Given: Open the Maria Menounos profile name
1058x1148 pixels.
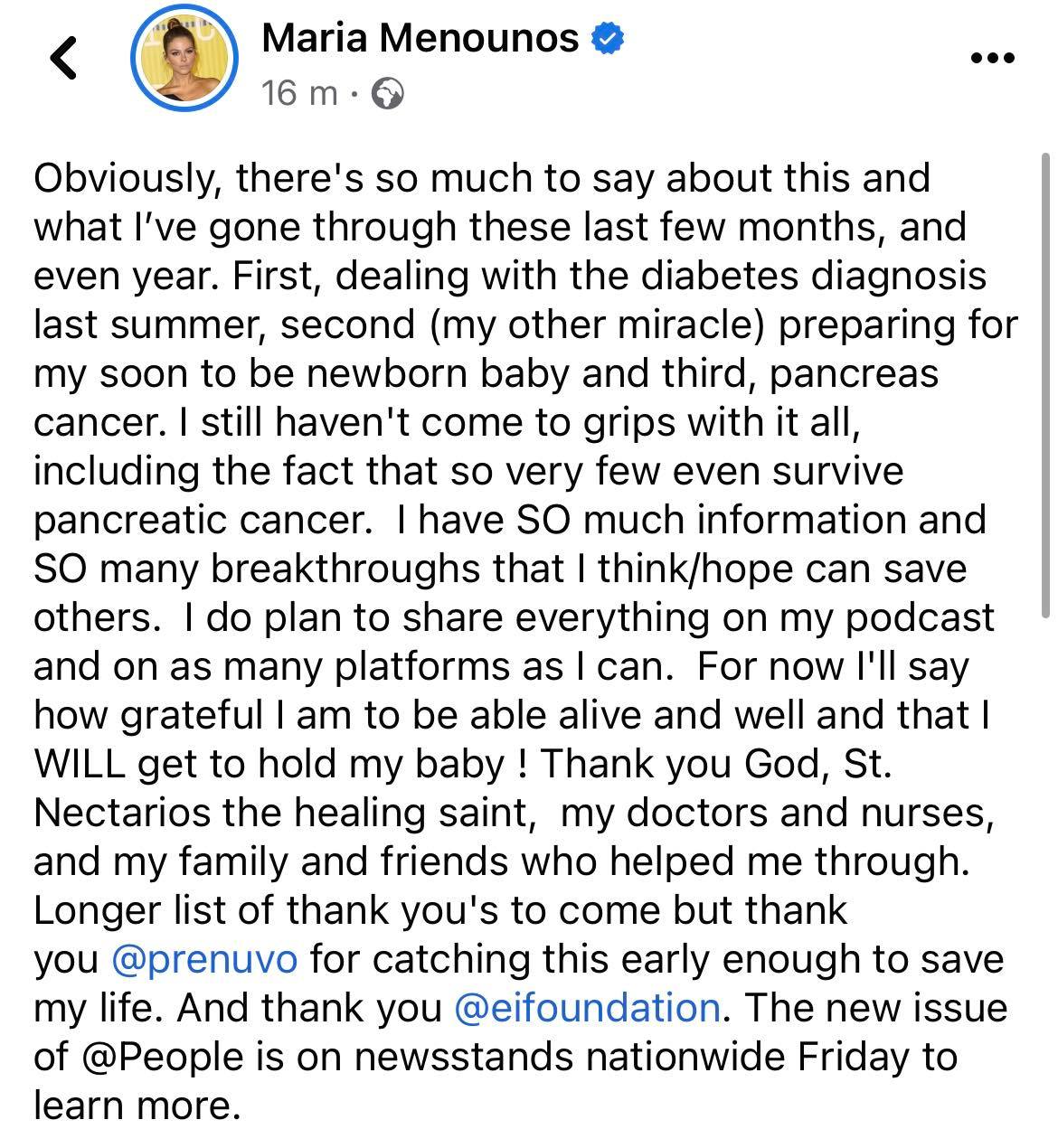Looking at the screenshot, I should [420, 38].
